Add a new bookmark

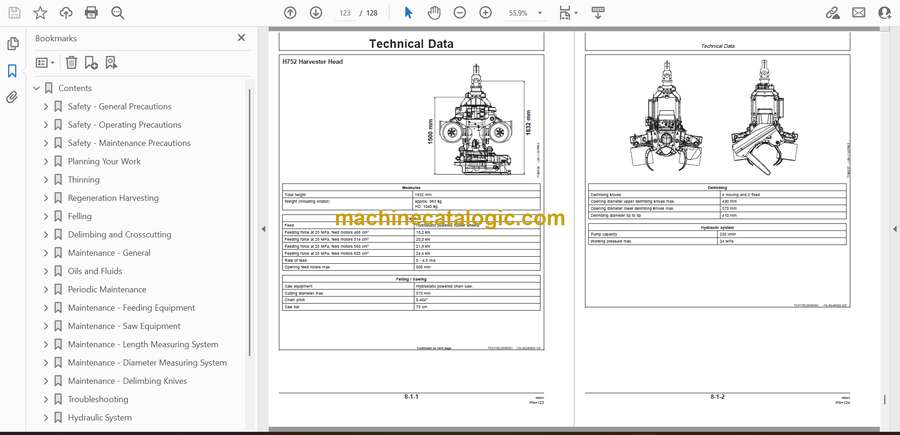(x=91, y=63)
